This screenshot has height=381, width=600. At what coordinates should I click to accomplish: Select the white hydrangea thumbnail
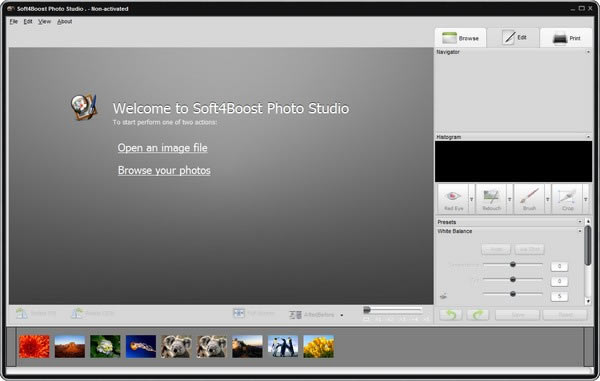[x=105, y=347]
